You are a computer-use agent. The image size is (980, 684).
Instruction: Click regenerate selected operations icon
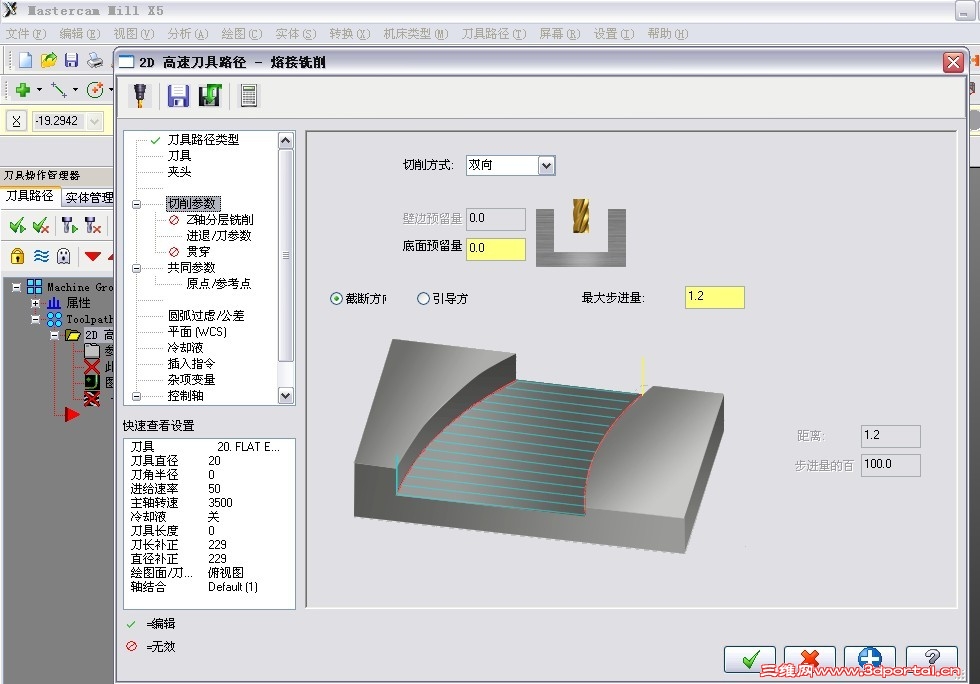pyautogui.click(x=69, y=225)
